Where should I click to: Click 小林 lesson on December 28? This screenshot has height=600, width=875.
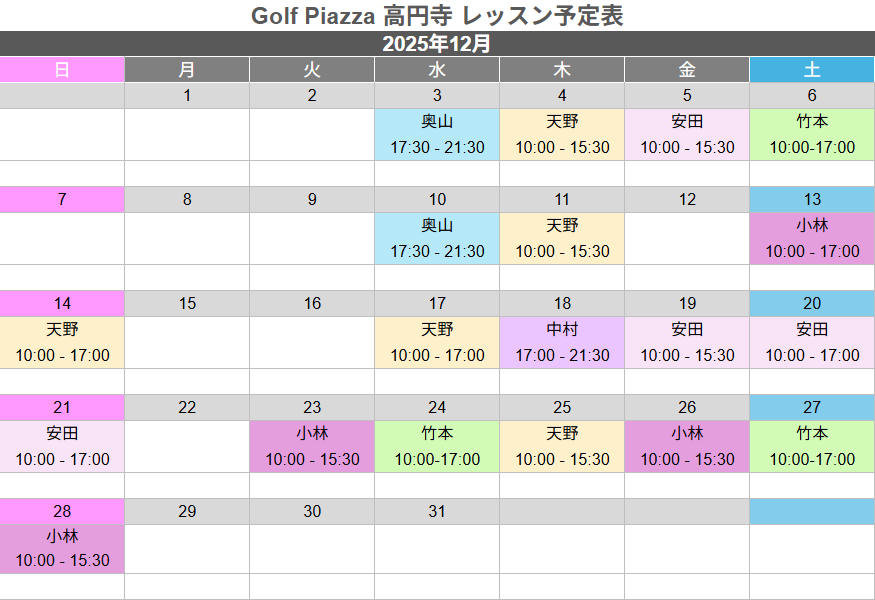click(62, 549)
